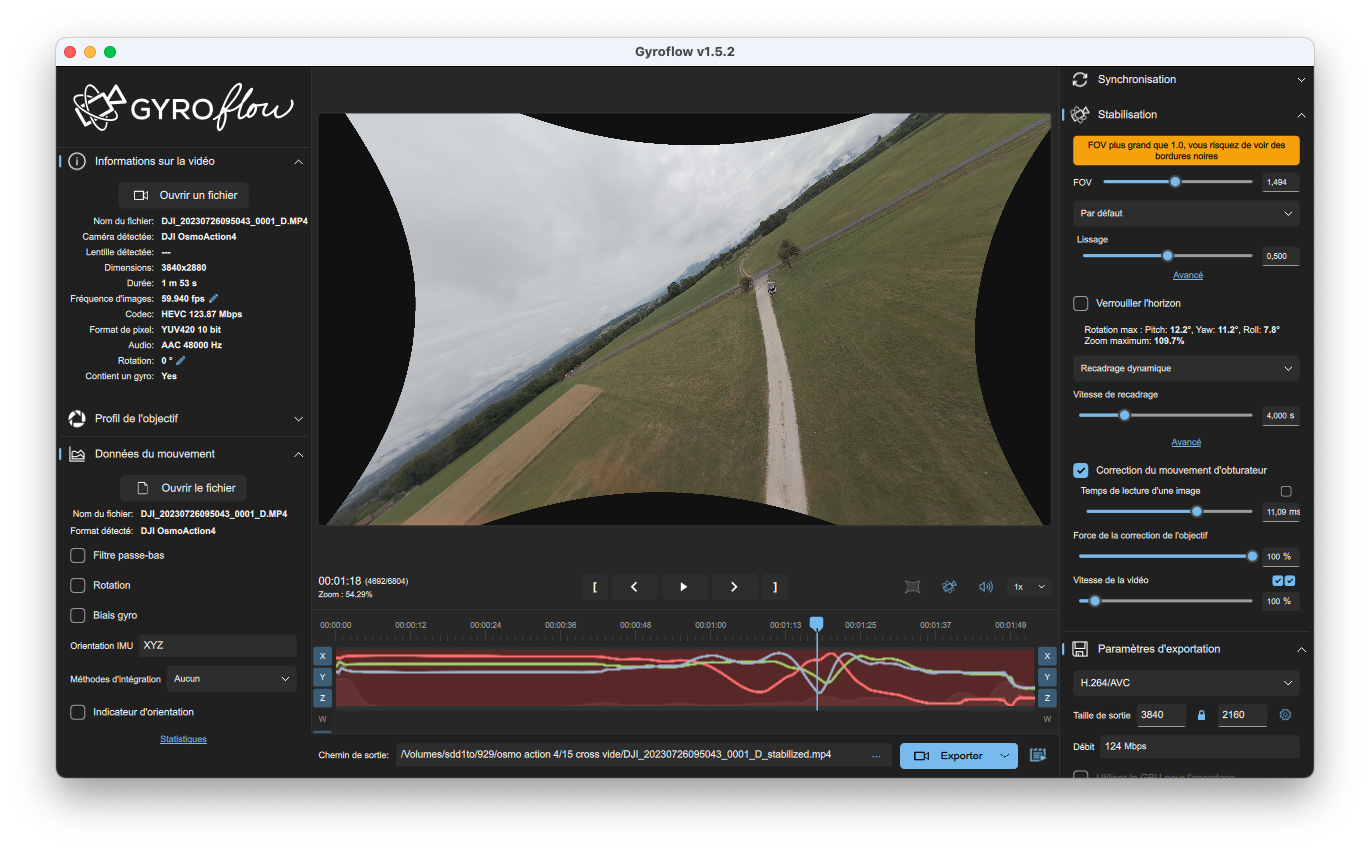1370x852 pixels.
Task: Open Méthodes d'intégration Aucun dropdown
Action: [232, 679]
